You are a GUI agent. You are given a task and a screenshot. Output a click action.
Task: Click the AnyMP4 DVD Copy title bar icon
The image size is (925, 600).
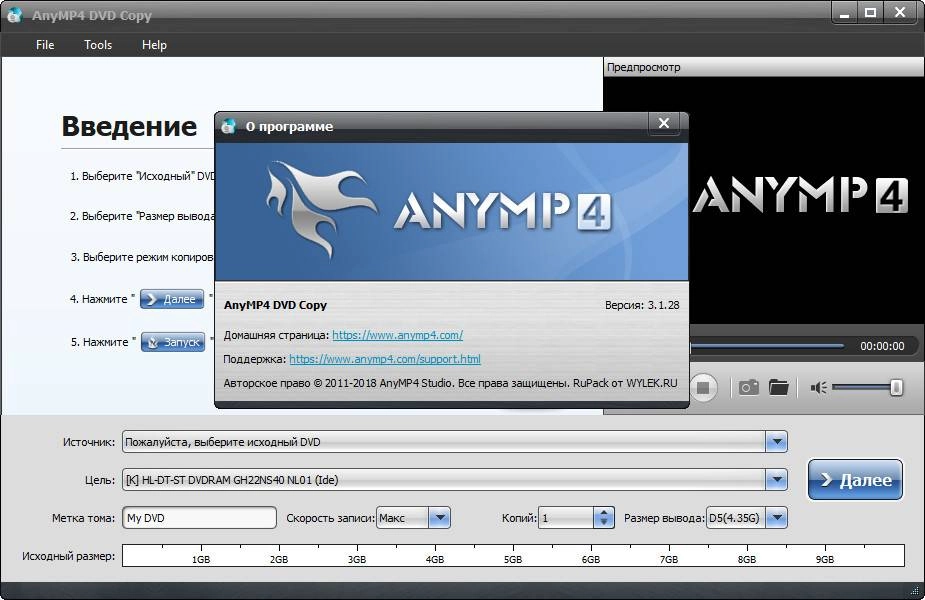coord(14,15)
